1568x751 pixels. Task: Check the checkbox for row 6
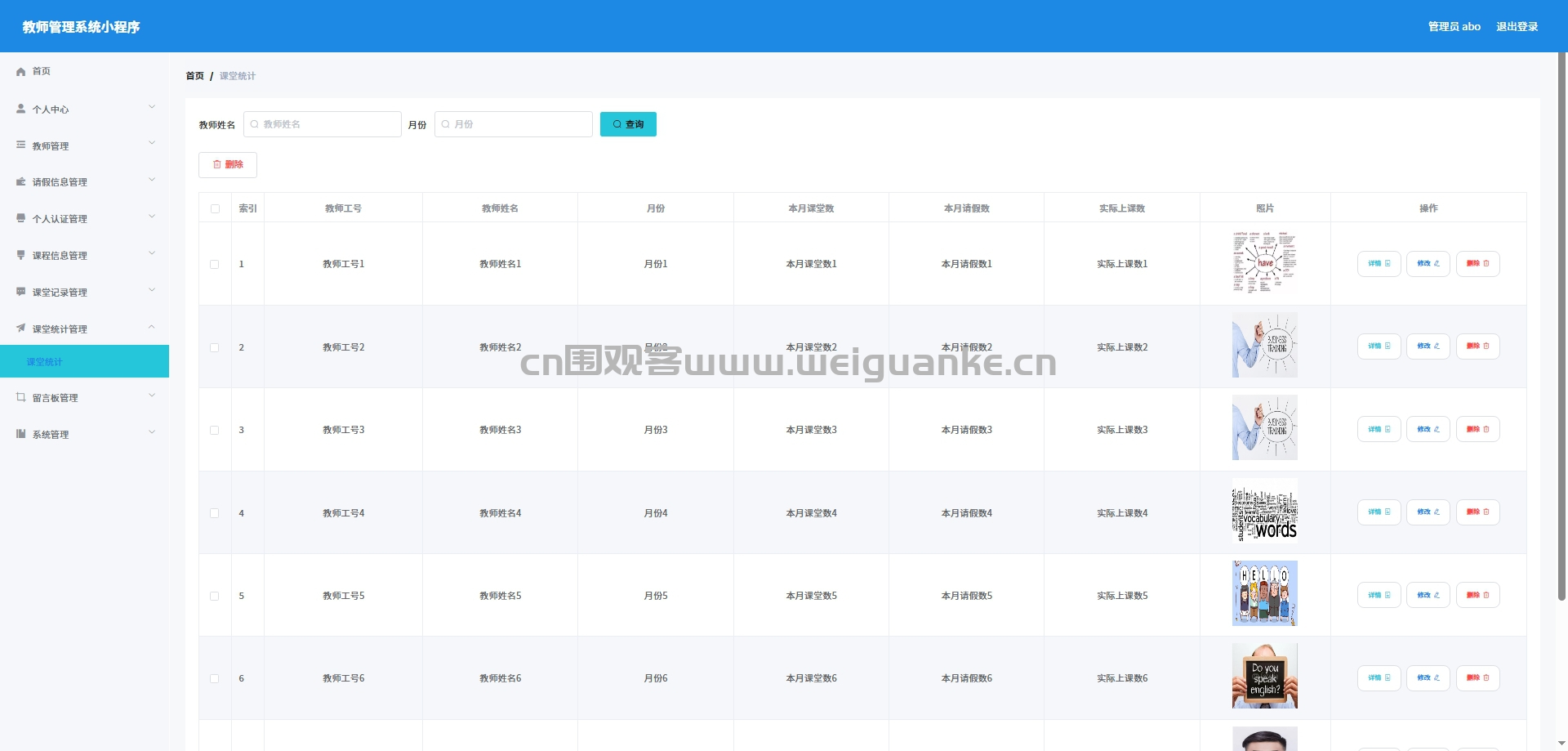coord(215,679)
